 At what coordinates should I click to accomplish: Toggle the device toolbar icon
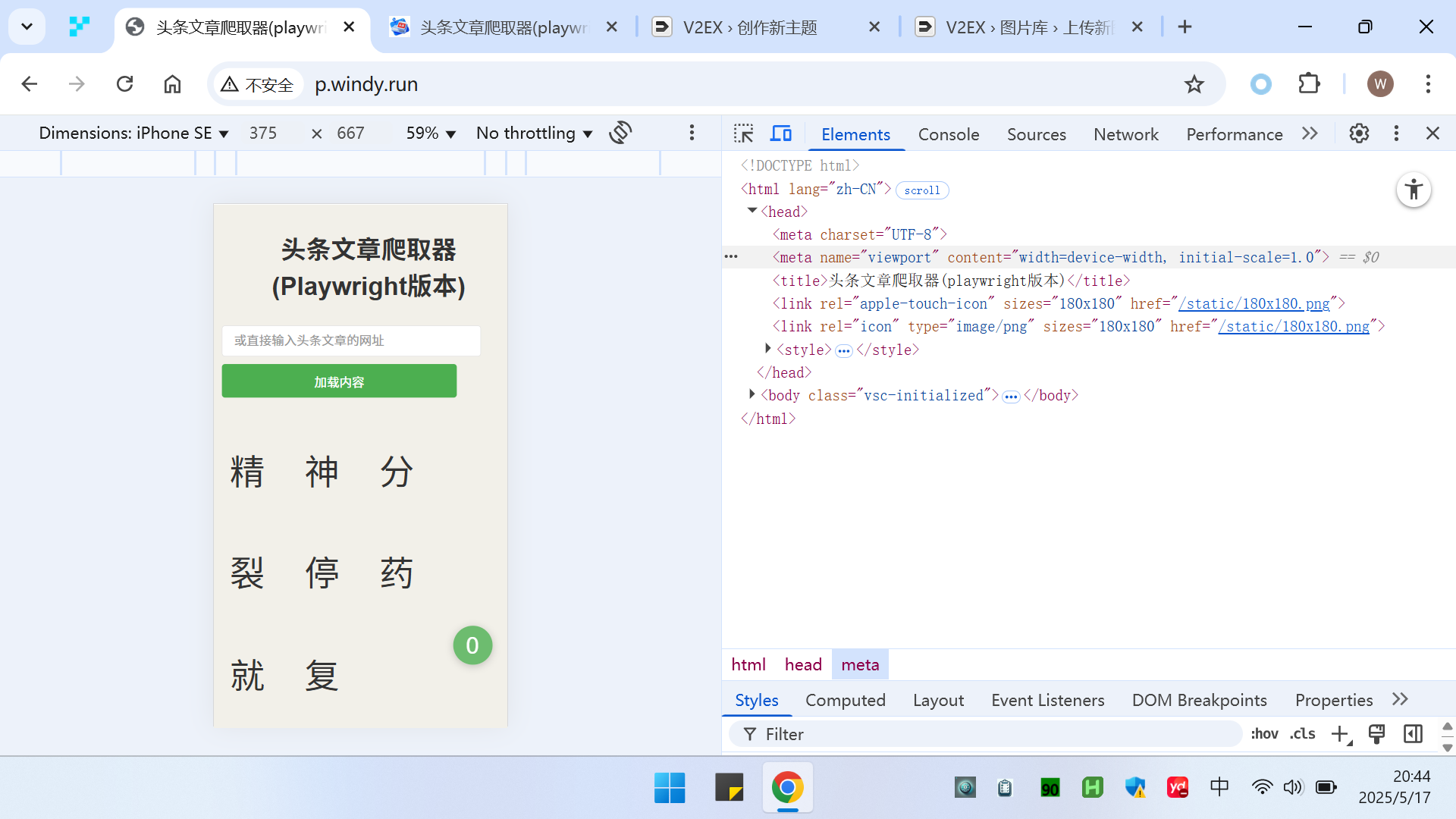[x=780, y=134]
